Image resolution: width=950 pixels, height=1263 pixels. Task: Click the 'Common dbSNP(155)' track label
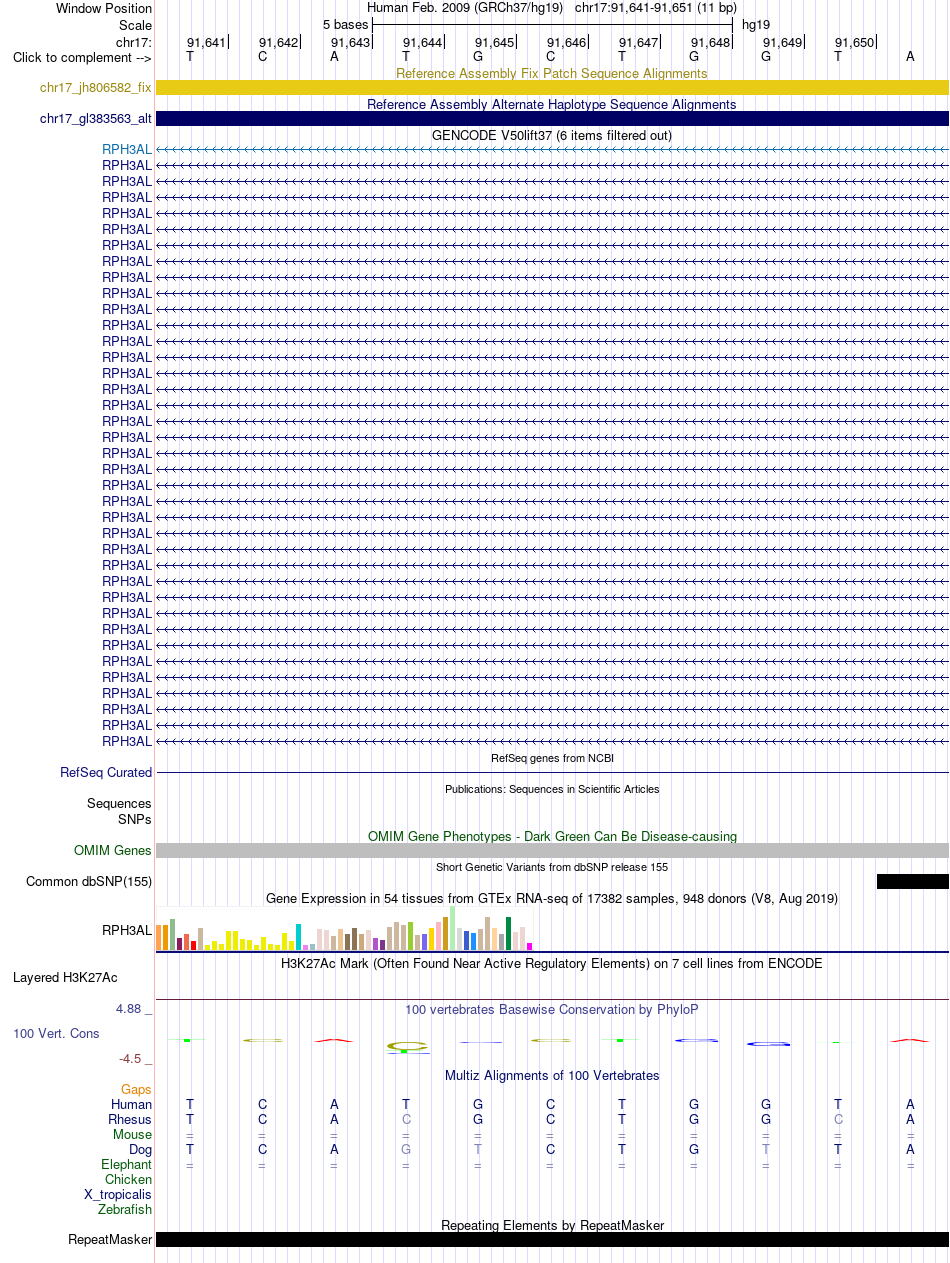[x=89, y=881]
